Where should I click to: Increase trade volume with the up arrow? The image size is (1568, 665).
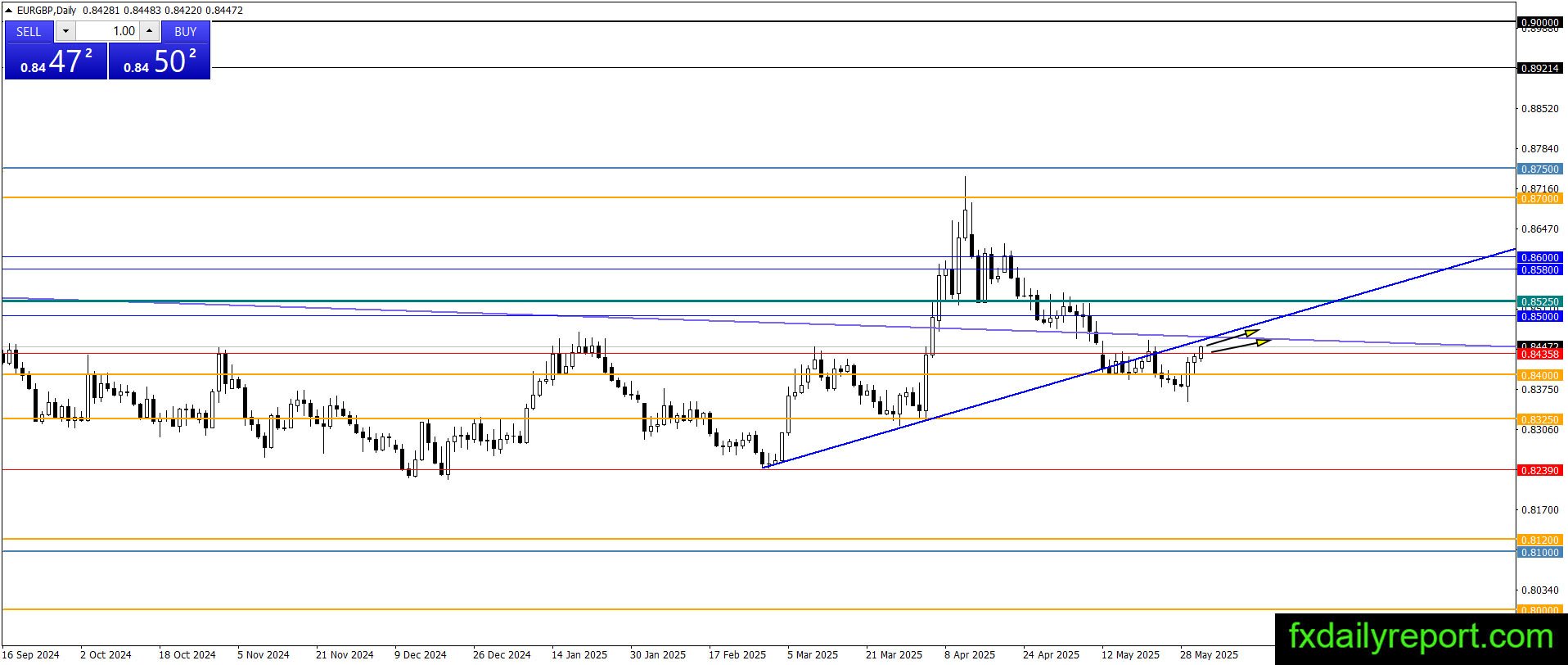(x=149, y=31)
